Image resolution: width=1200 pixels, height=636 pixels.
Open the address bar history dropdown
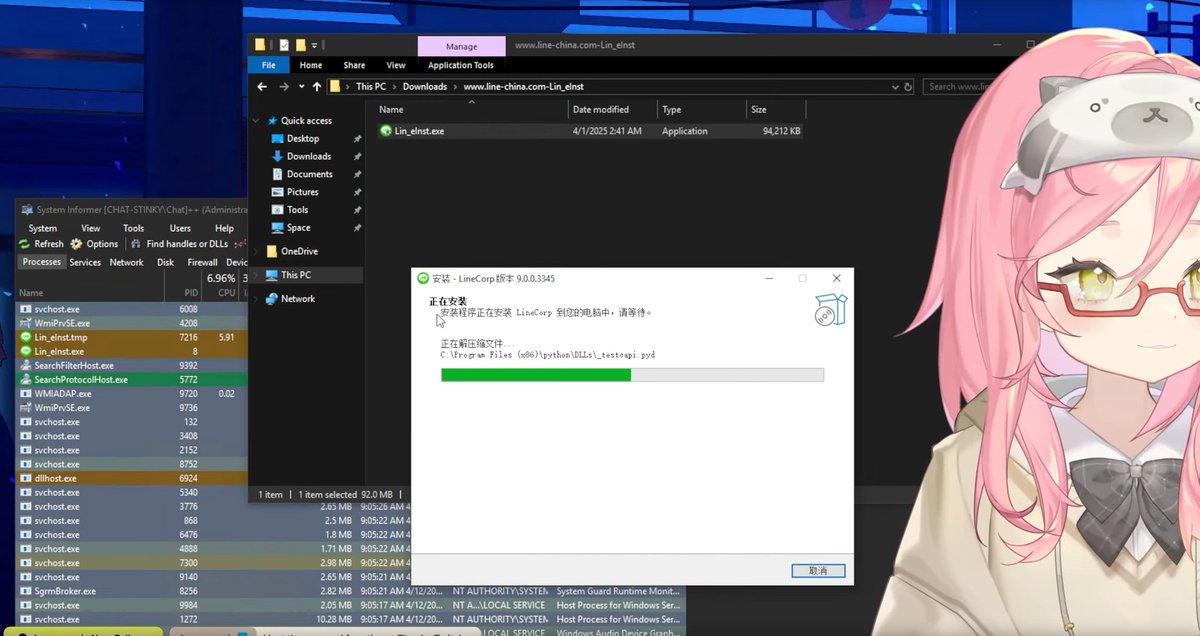point(893,87)
